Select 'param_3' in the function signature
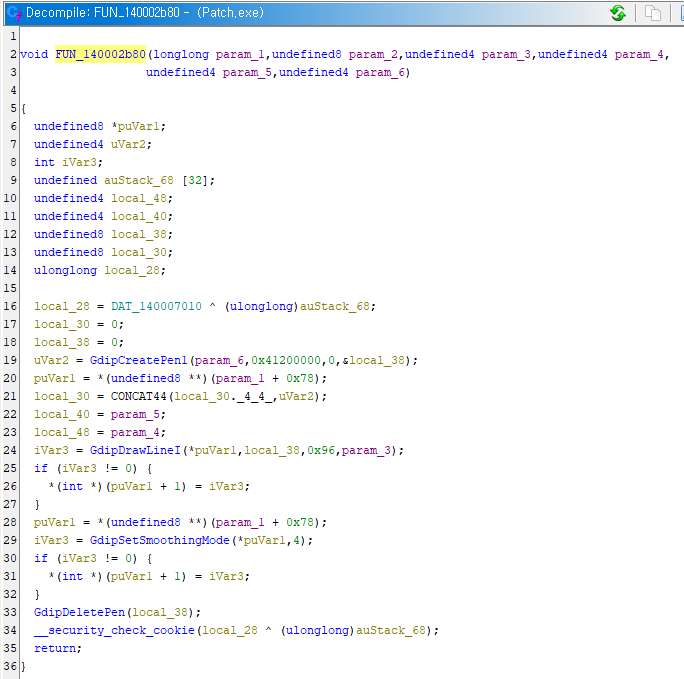 tap(506, 55)
